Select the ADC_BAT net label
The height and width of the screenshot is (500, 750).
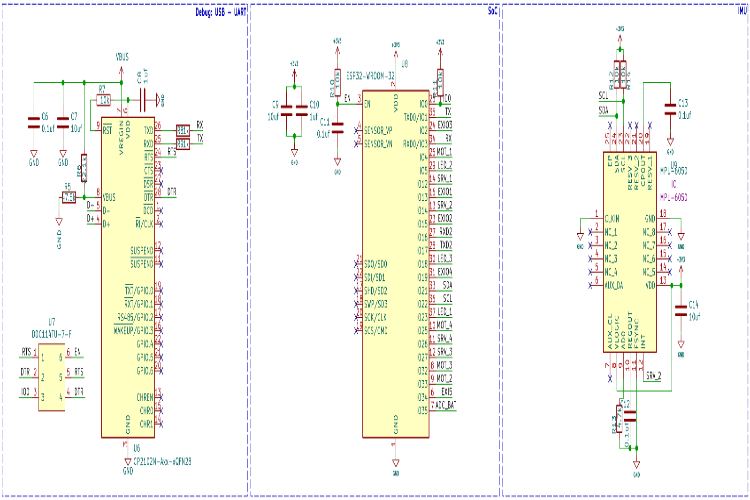[446, 405]
